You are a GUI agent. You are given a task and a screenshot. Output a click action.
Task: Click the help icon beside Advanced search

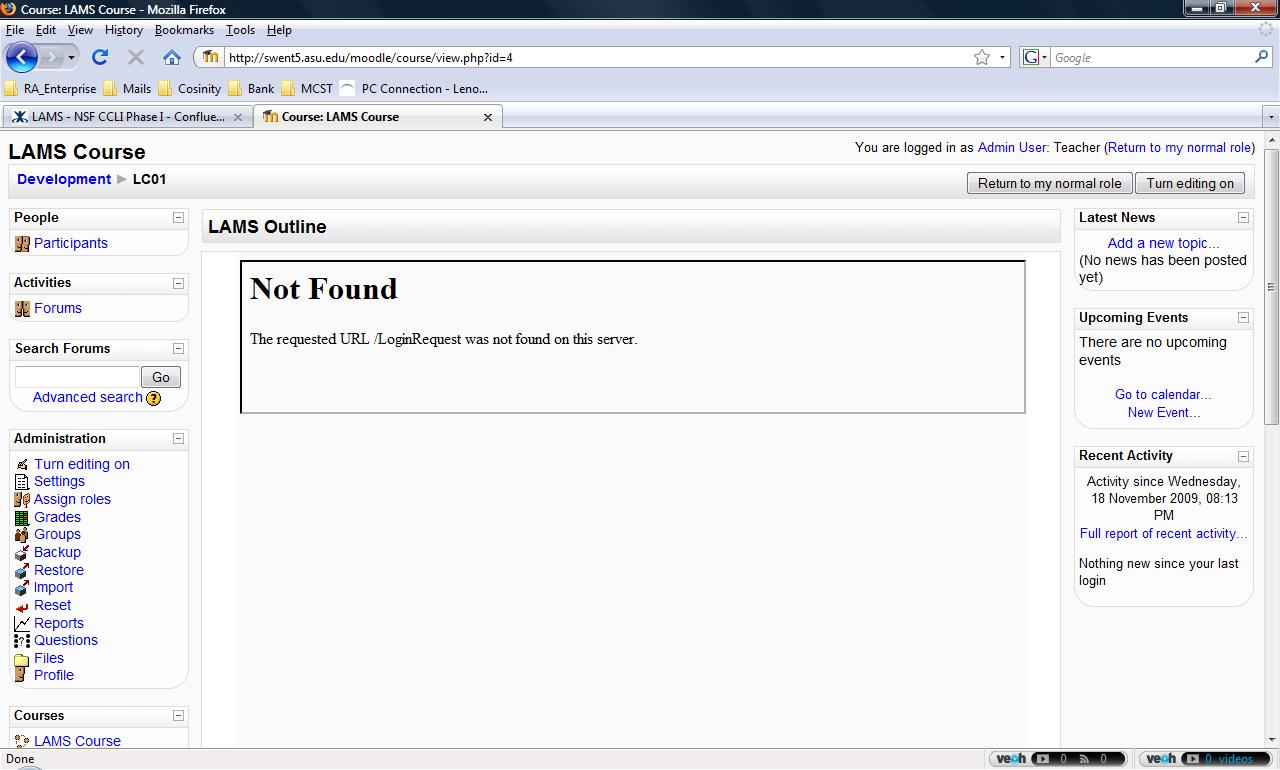coord(153,398)
